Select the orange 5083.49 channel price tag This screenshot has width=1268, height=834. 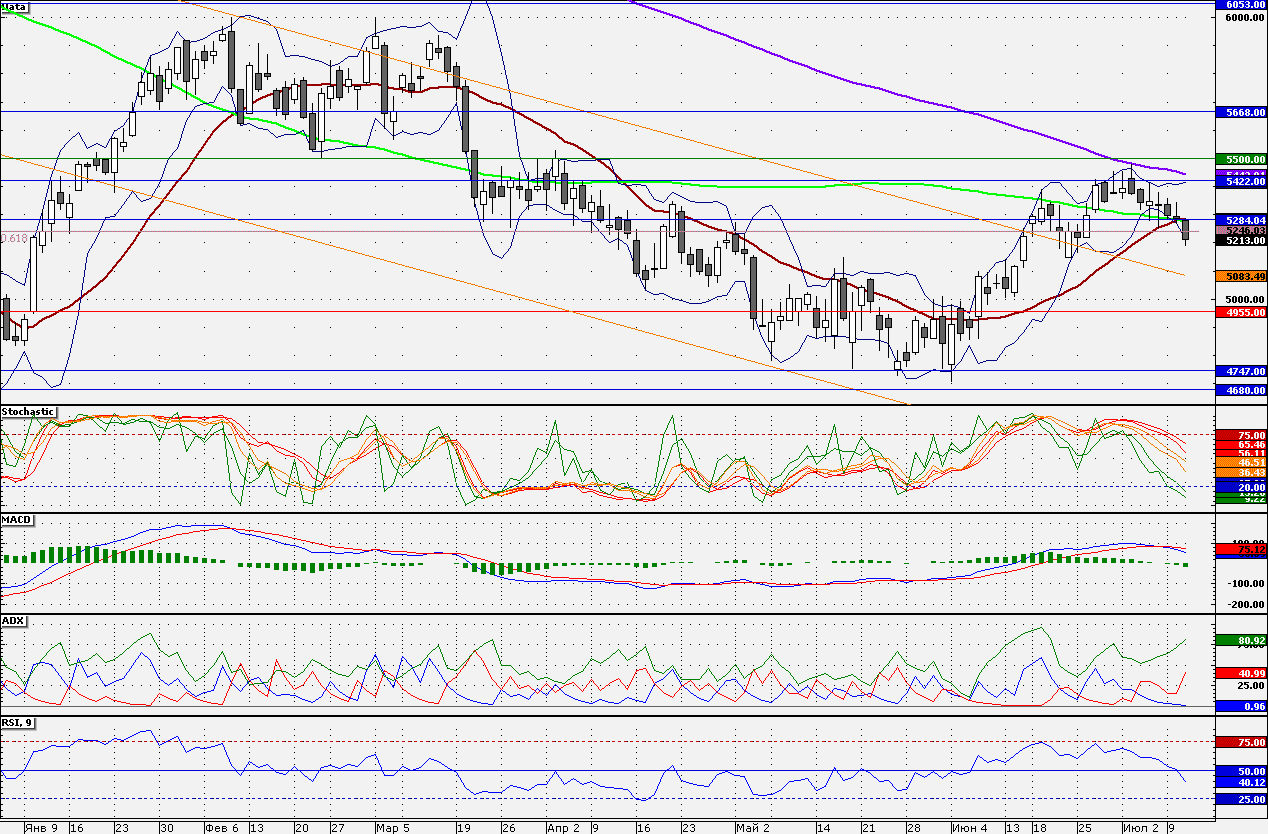click(1240, 275)
